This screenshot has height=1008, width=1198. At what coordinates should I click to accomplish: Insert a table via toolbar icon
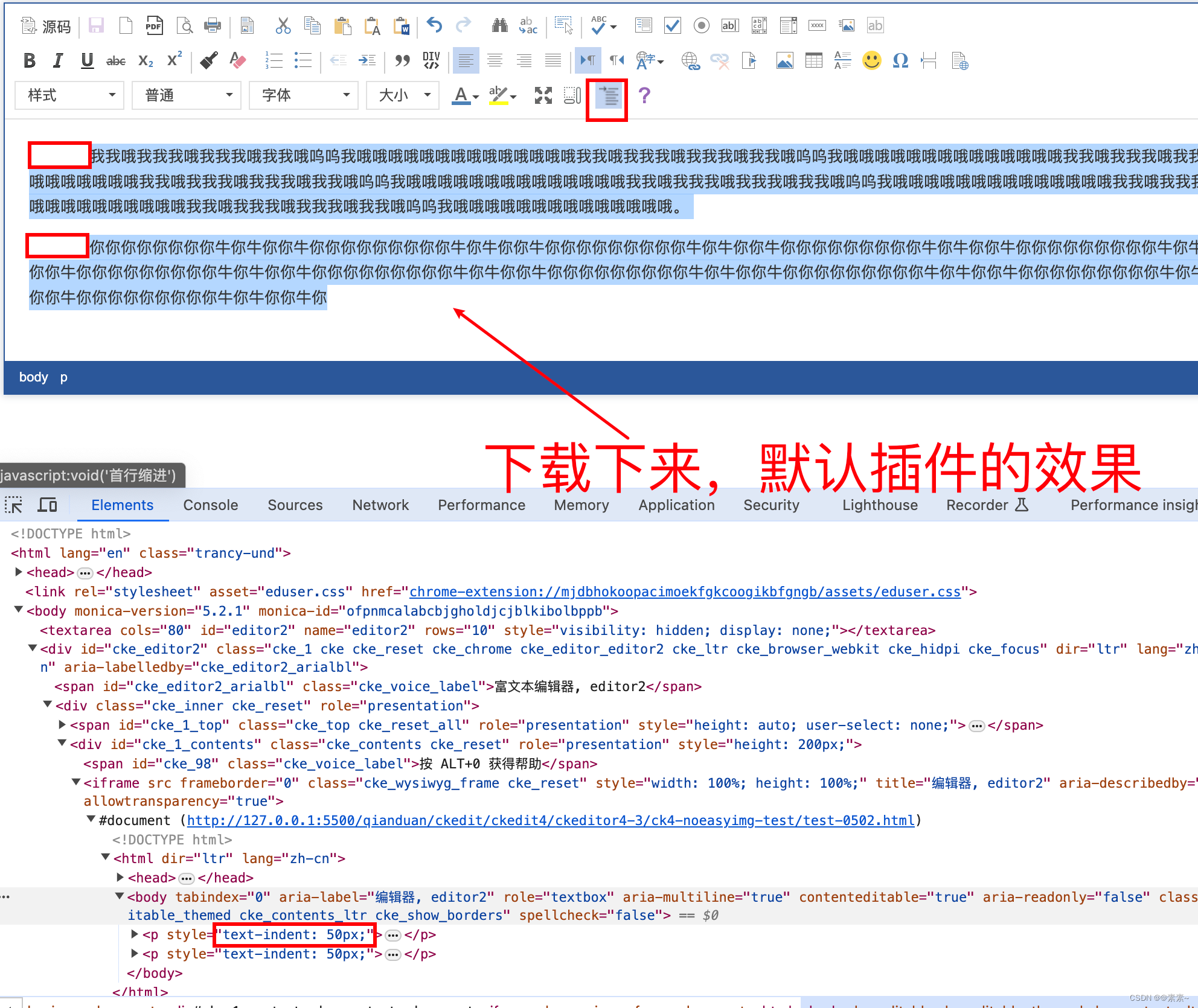point(813,60)
